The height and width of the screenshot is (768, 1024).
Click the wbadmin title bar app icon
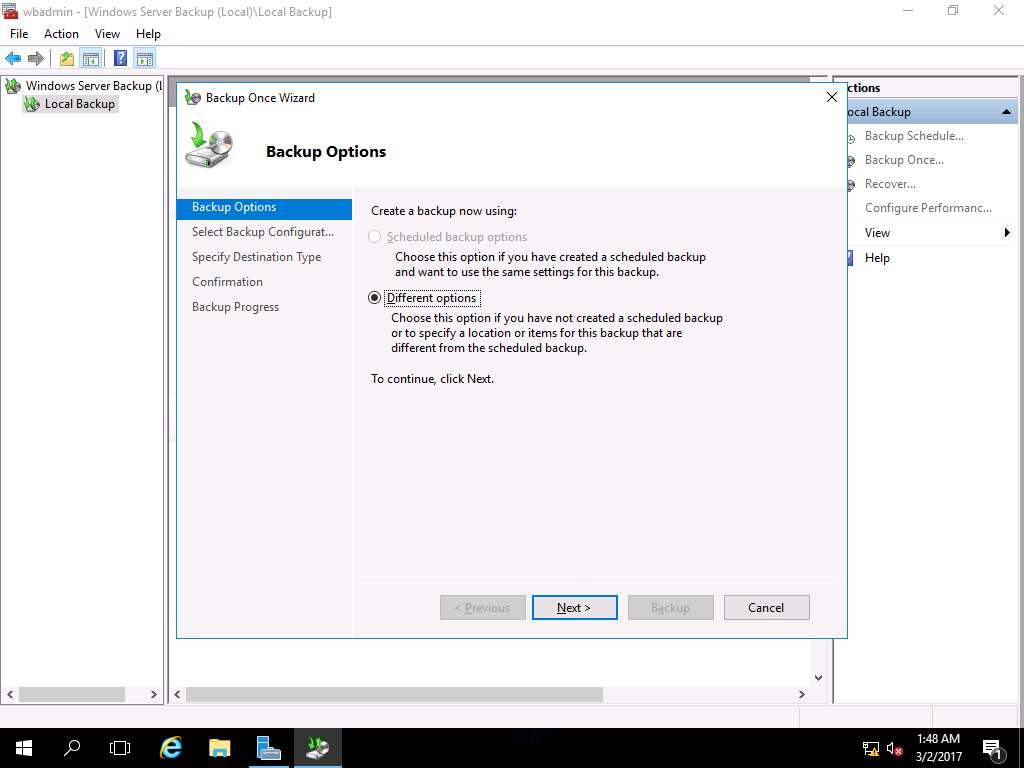coord(10,11)
